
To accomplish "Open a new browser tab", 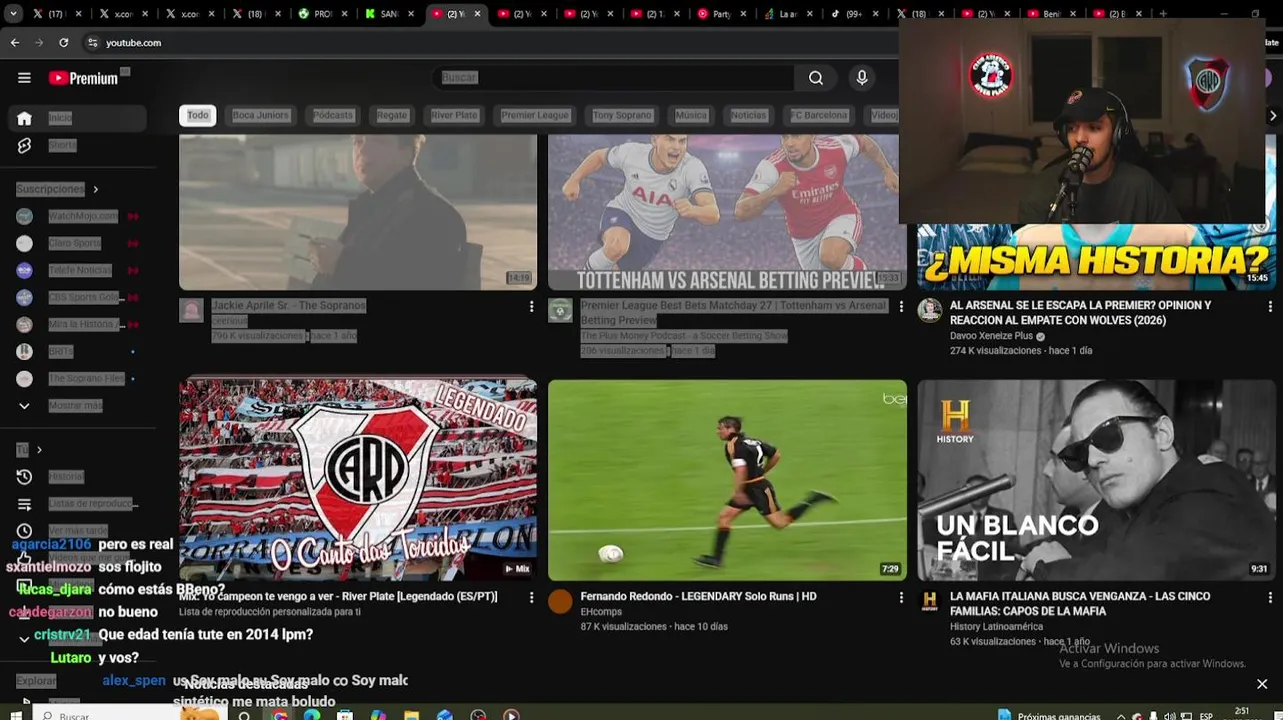I will click(1163, 14).
